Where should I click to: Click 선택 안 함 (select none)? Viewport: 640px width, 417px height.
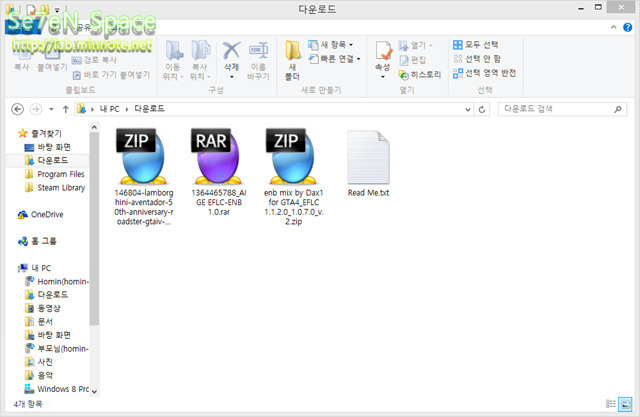coord(477,59)
